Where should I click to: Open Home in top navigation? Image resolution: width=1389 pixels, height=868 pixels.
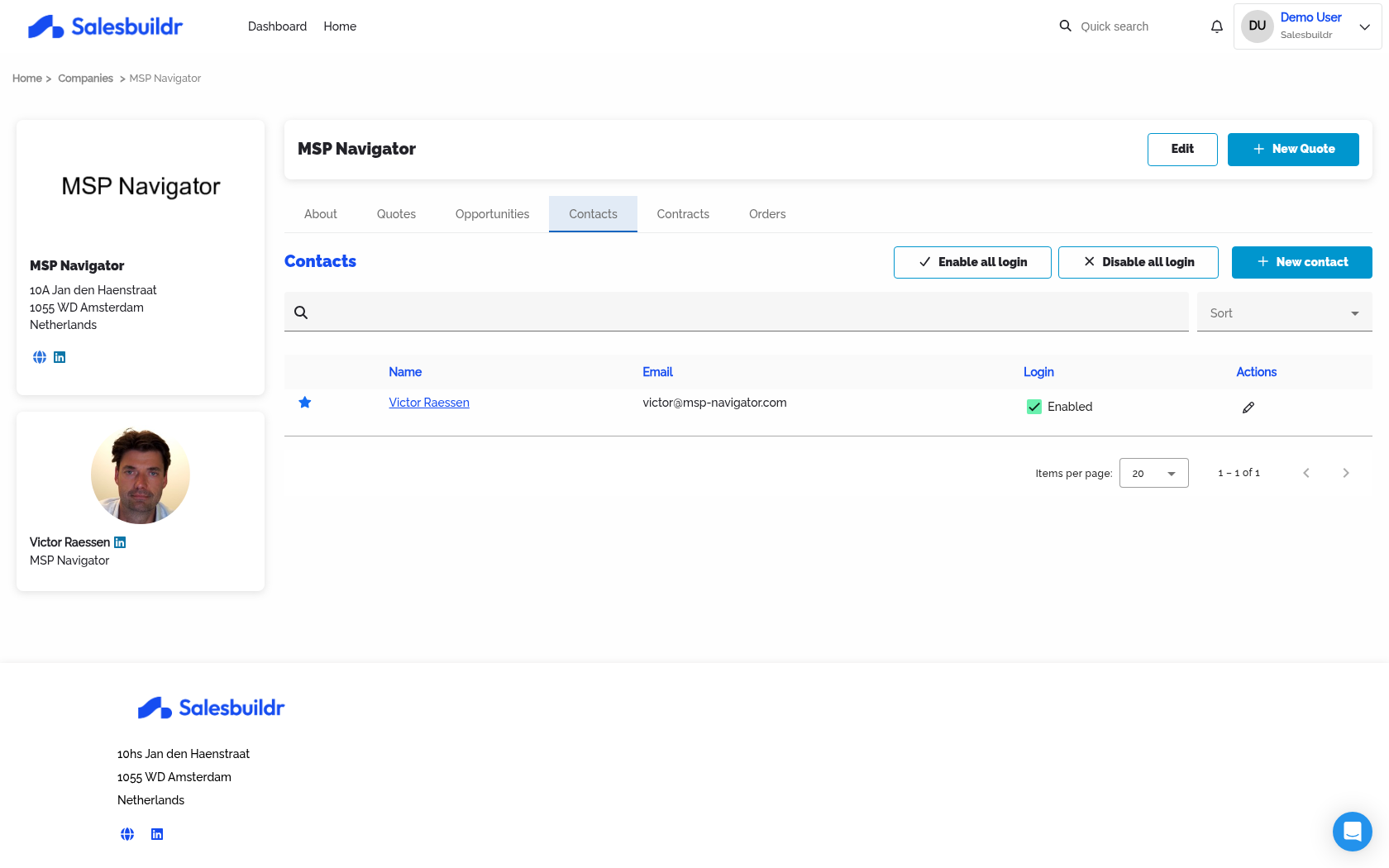point(340,26)
